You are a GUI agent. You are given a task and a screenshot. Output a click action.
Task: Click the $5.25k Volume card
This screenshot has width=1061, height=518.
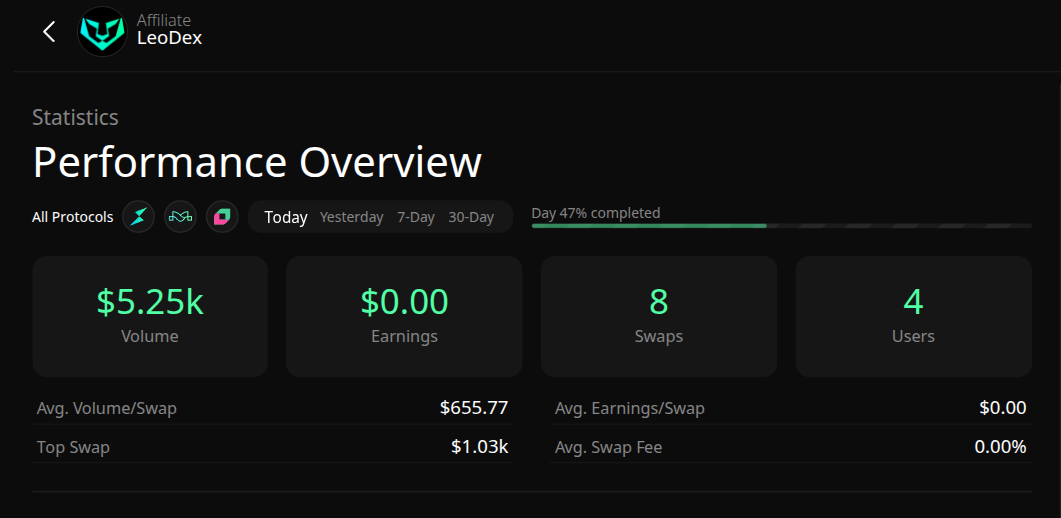pyautogui.click(x=150, y=316)
